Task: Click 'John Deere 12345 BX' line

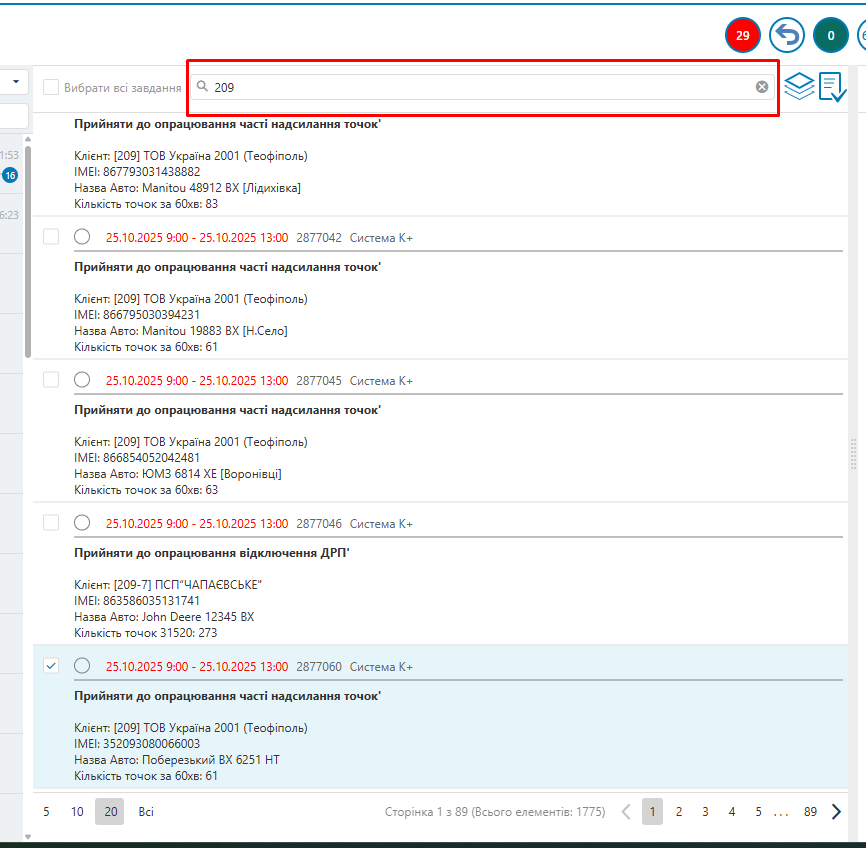Action: coord(164,617)
